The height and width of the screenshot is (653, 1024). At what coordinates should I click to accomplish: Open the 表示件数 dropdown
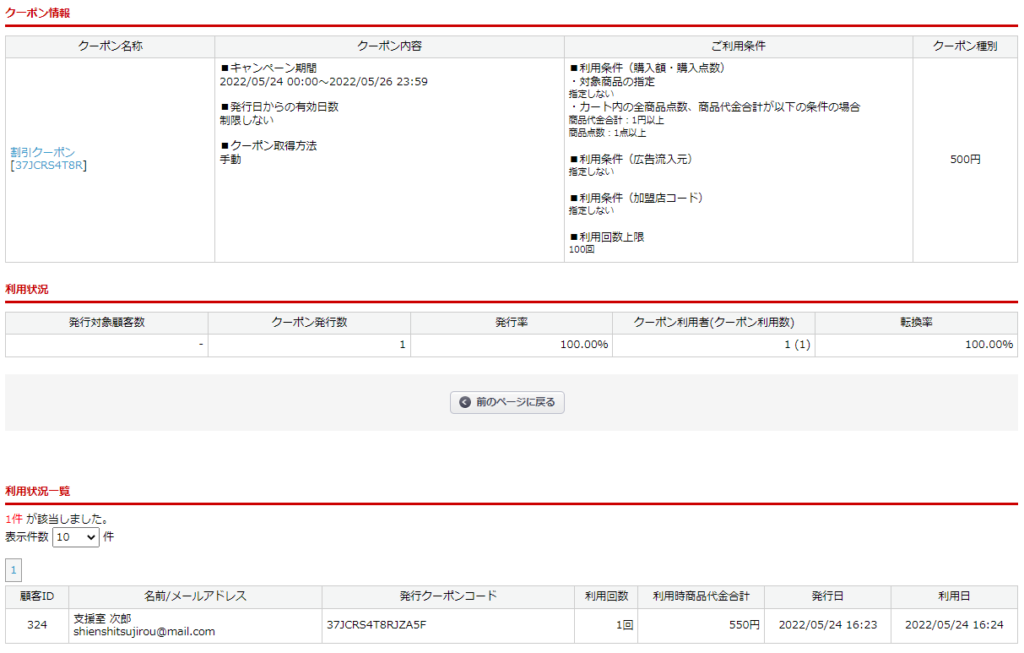[76, 537]
